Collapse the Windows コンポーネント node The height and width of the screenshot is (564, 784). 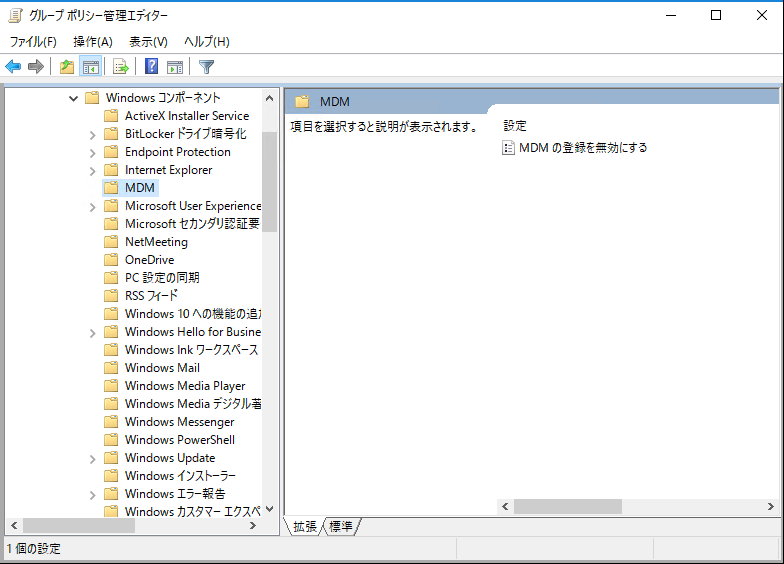[x=74, y=98]
